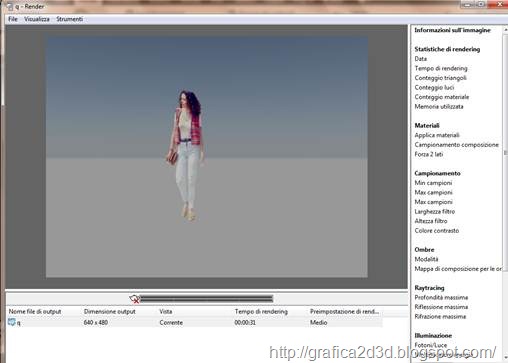Open the File menu
Image resolution: width=508 pixels, height=363 pixels.
click(x=13, y=19)
